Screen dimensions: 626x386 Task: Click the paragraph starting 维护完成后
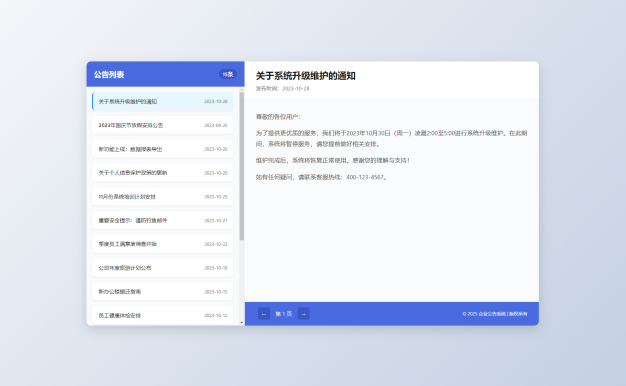coord(333,160)
